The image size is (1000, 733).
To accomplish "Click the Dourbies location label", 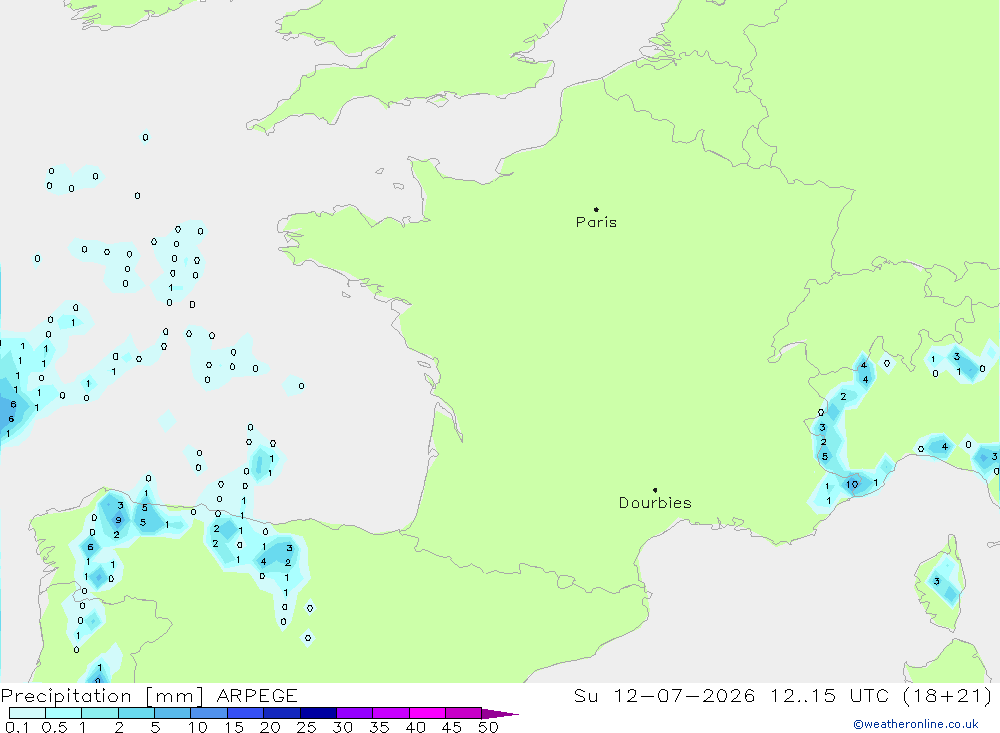I will point(655,503).
